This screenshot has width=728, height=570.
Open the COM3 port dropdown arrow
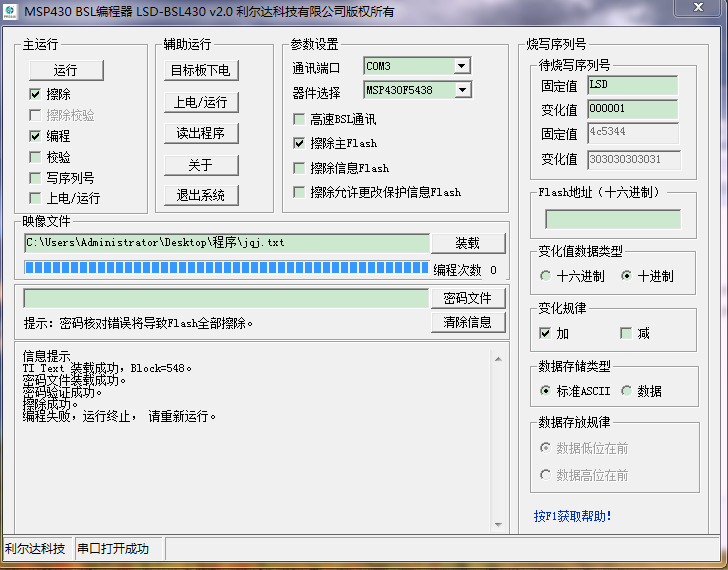(x=462, y=66)
